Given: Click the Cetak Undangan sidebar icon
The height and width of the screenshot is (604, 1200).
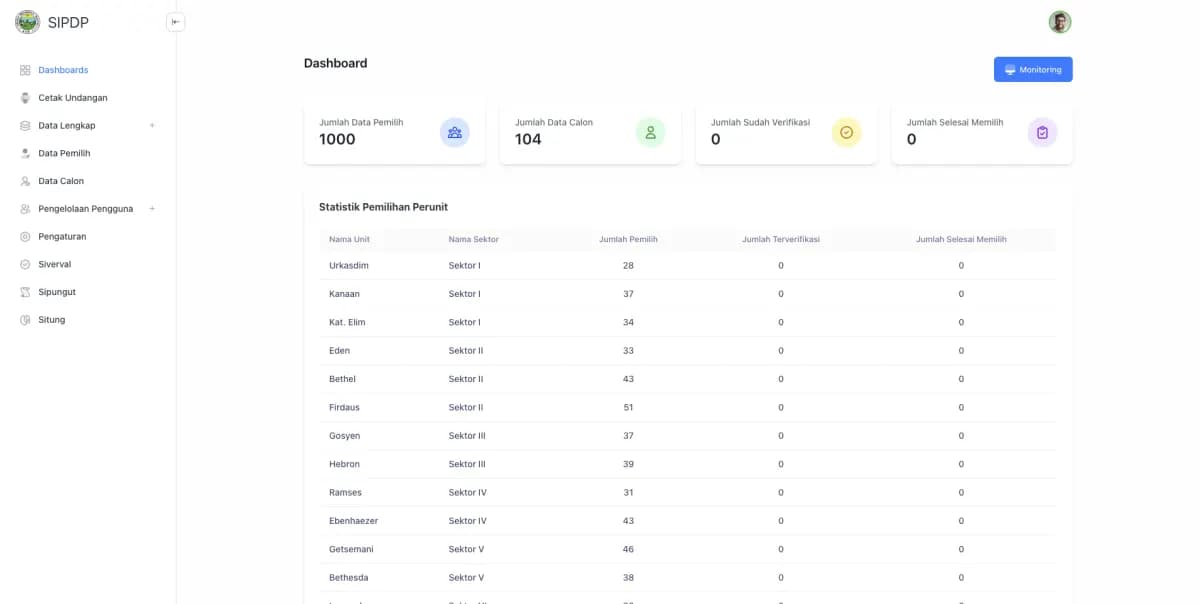Looking at the screenshot, I should tap(26, 98).
